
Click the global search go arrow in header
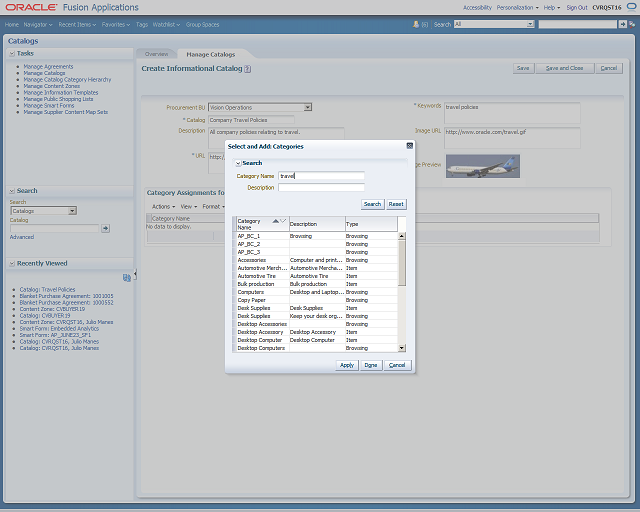[x=622, y=24]
